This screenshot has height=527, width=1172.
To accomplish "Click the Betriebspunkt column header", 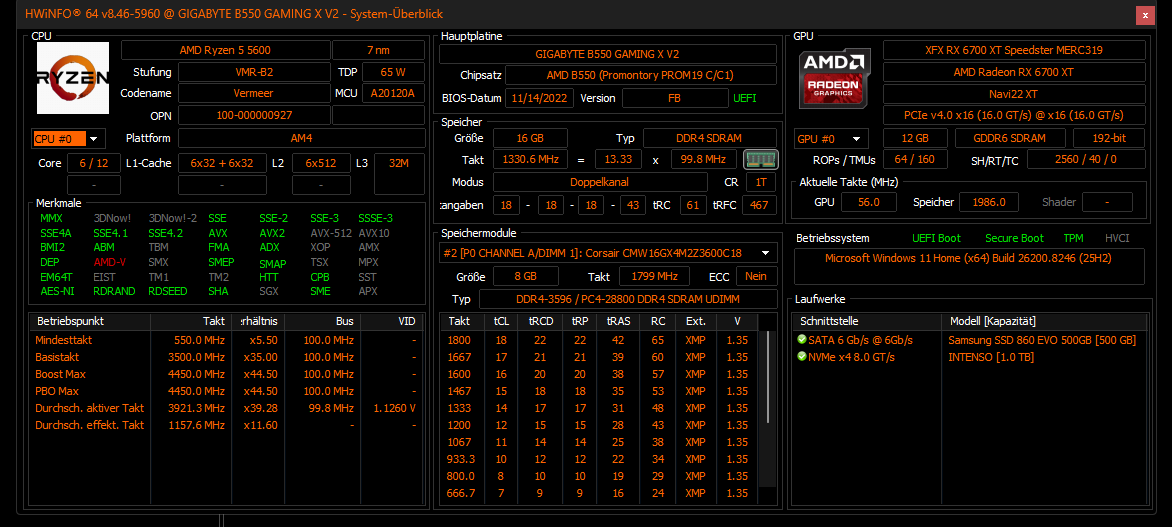I will 90,321.
